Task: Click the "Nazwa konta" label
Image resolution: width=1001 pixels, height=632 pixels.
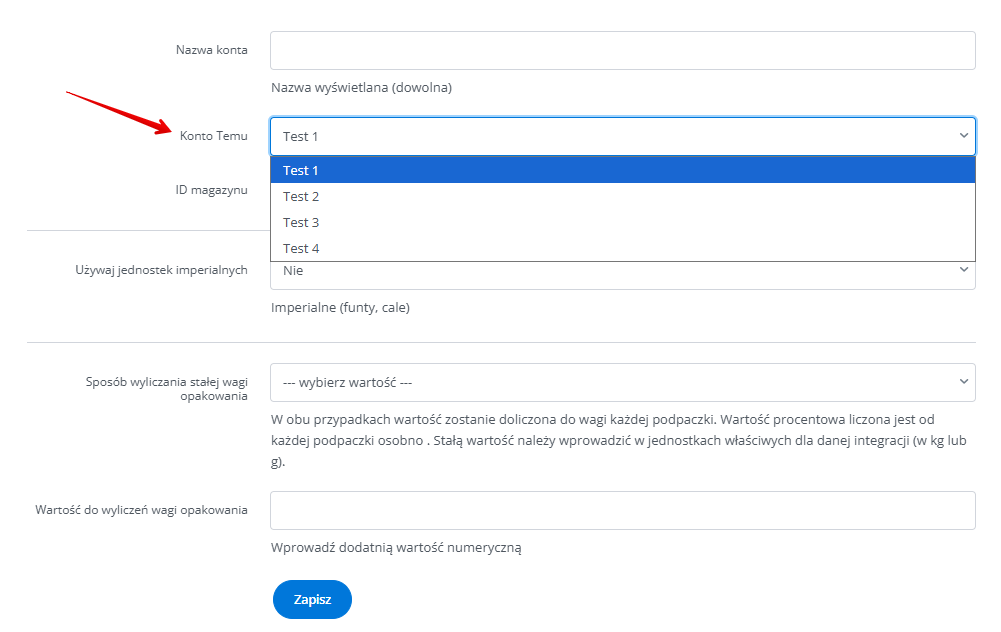Action: pos(211,50)
